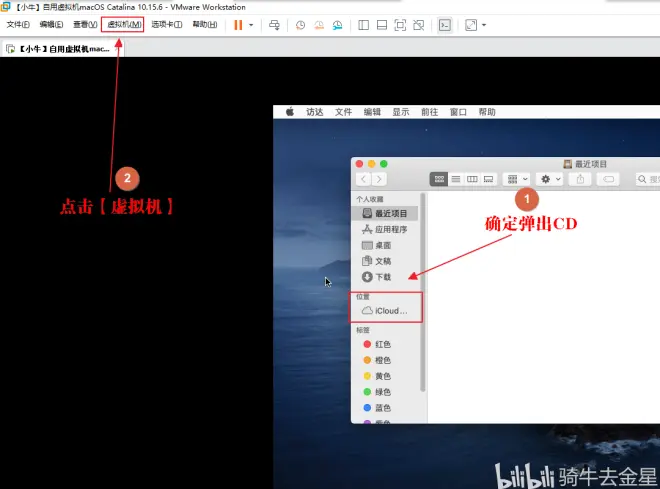
Task: Switch Finder to gallery view
Action: pos(489,179)
